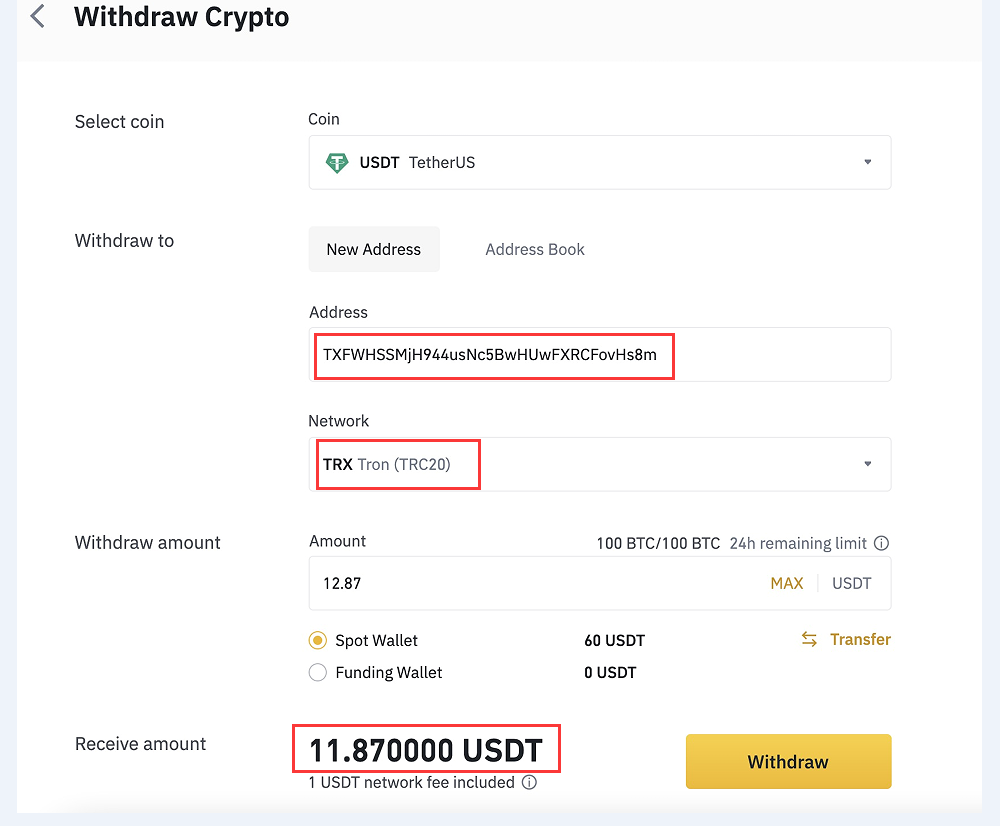Click the Transfer link
The height and width of the screenshot is (826, 1000).
pyautogui.click(x=860, y=640)
